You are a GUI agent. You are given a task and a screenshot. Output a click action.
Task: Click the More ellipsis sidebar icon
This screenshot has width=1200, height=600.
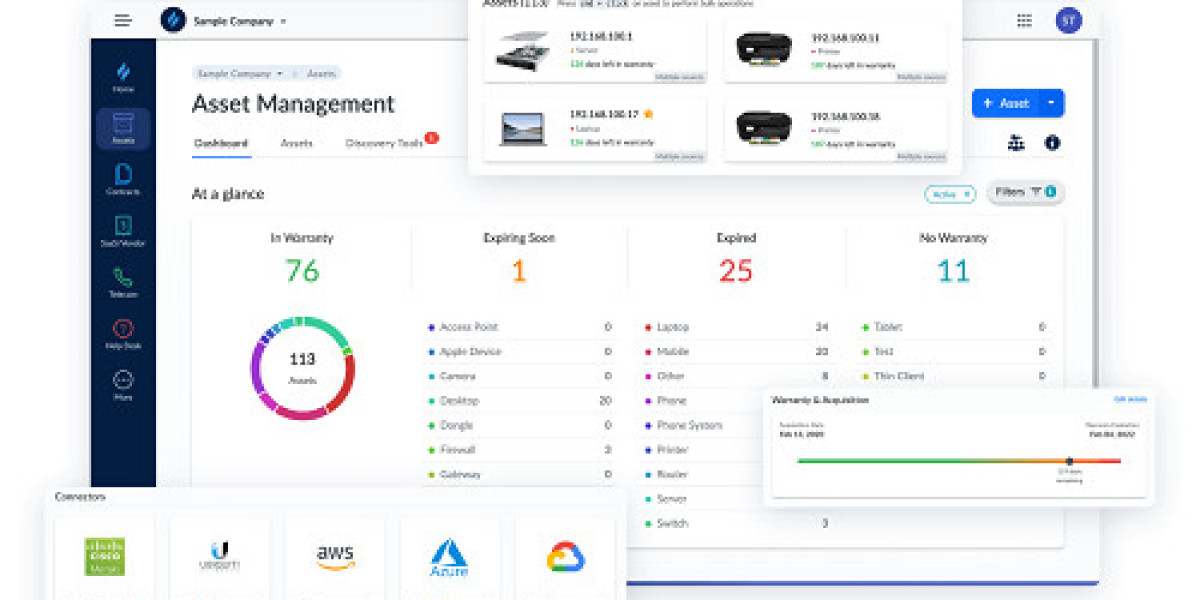123,385
